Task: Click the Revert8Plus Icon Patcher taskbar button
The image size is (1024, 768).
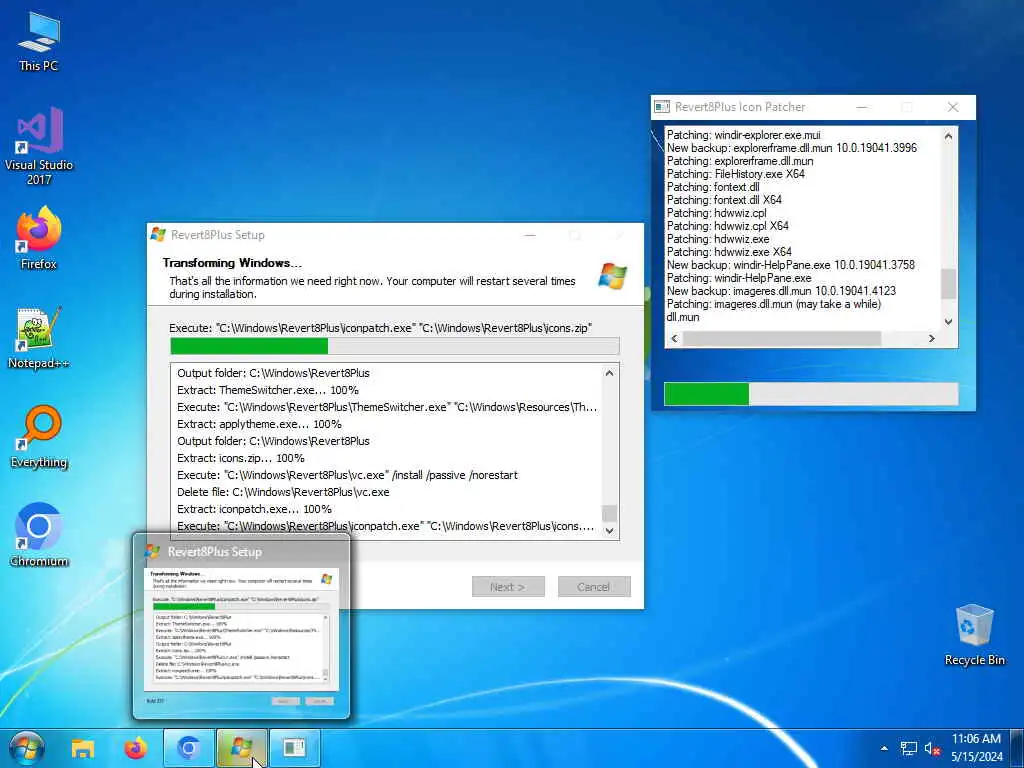Action: pyautogui.click(x=295, y=748)
